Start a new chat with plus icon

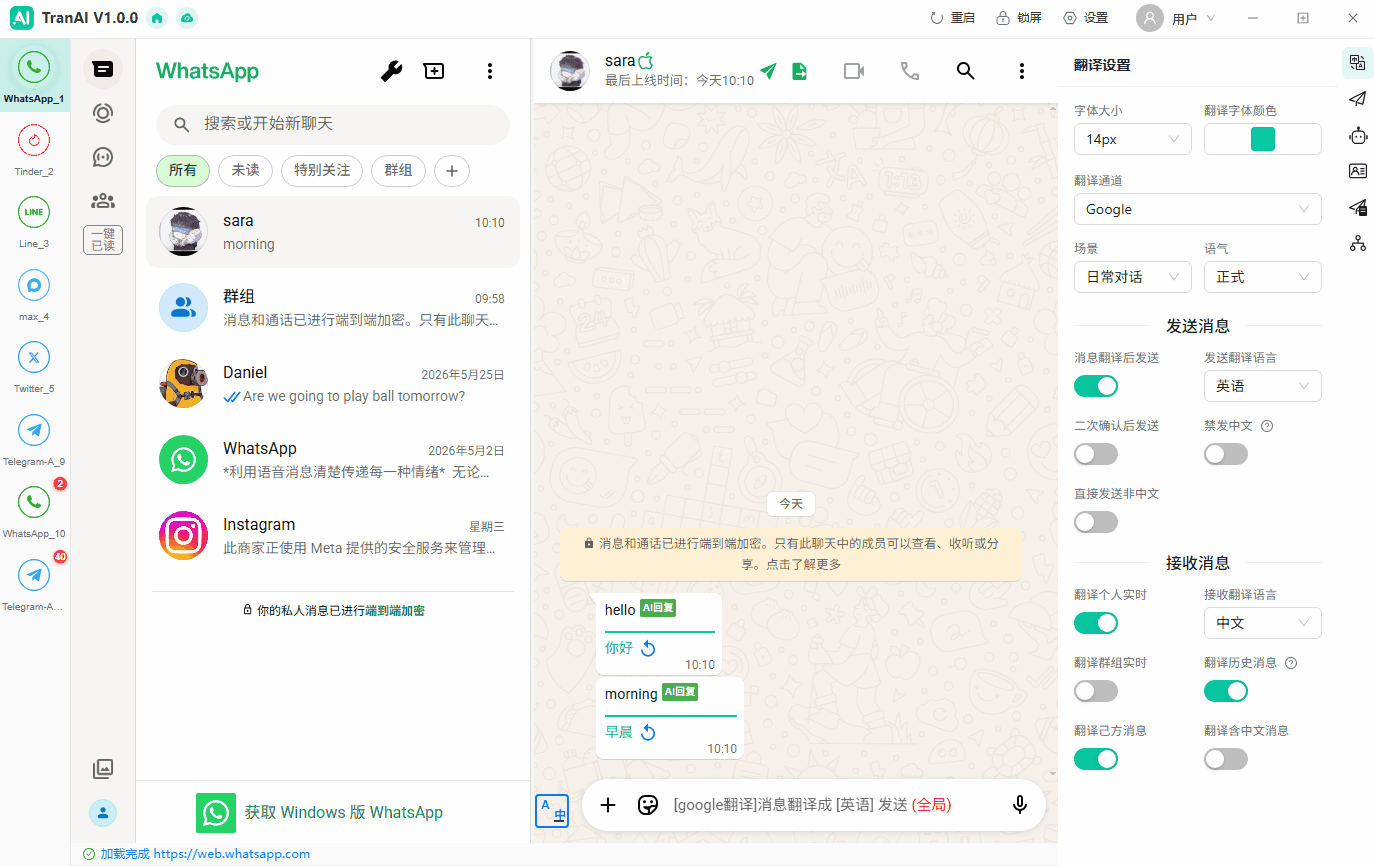434,71
